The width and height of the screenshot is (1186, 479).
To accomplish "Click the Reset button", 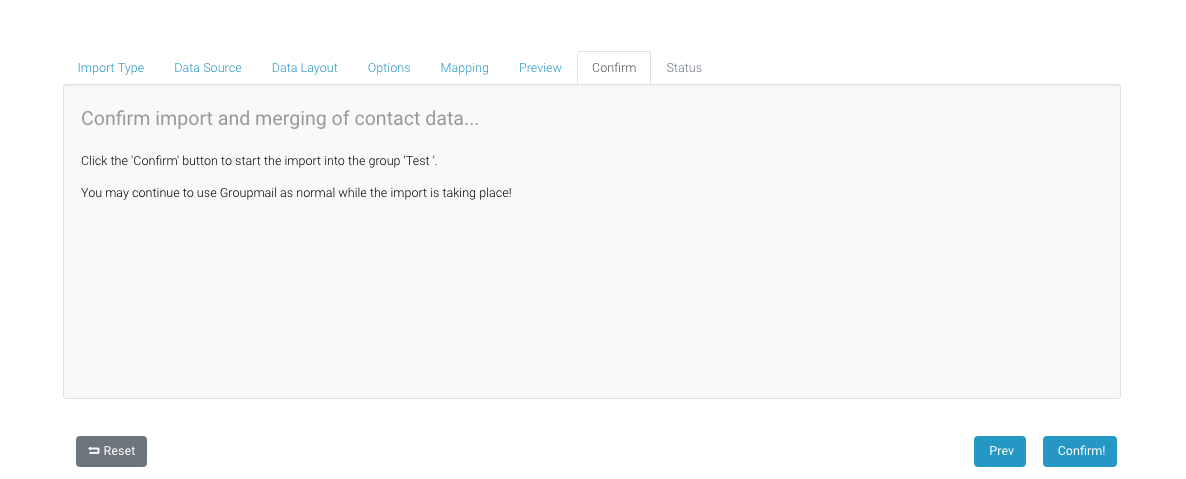I will (x=111, y=451).
